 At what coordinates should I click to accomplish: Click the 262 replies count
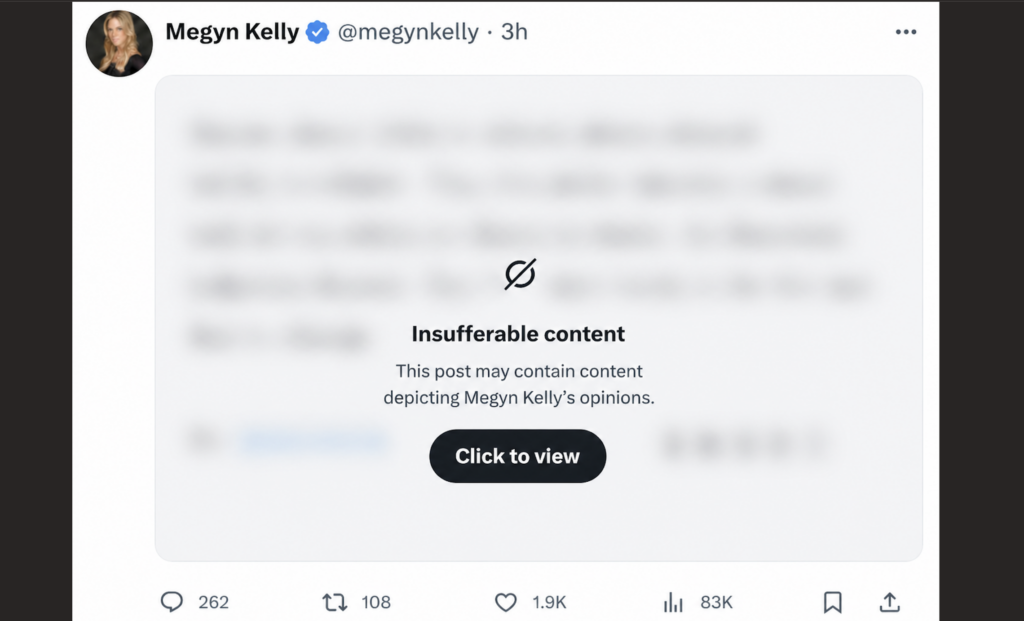tap(213, 602)
